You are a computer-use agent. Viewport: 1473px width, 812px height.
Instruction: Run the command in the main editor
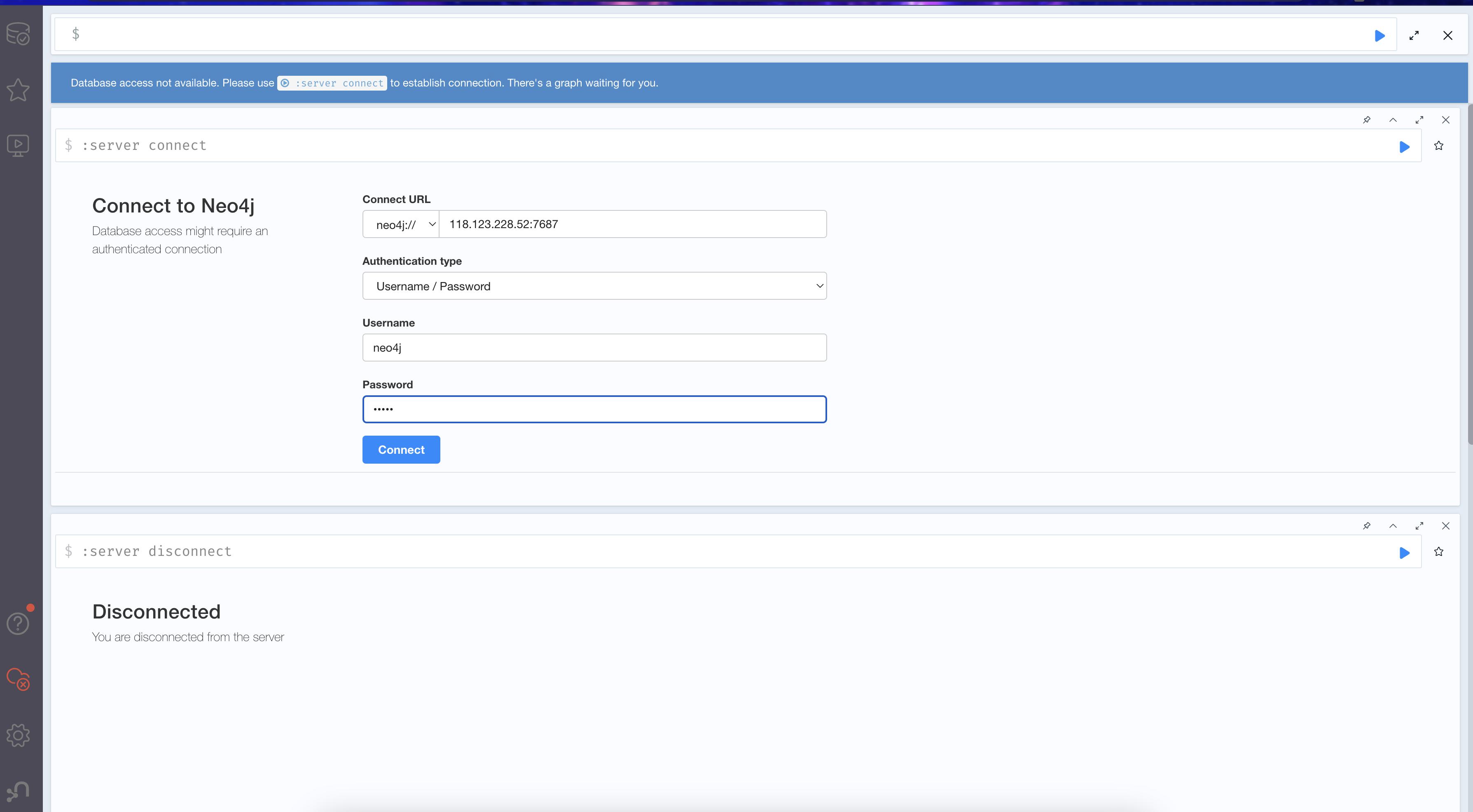[1380, 35]
